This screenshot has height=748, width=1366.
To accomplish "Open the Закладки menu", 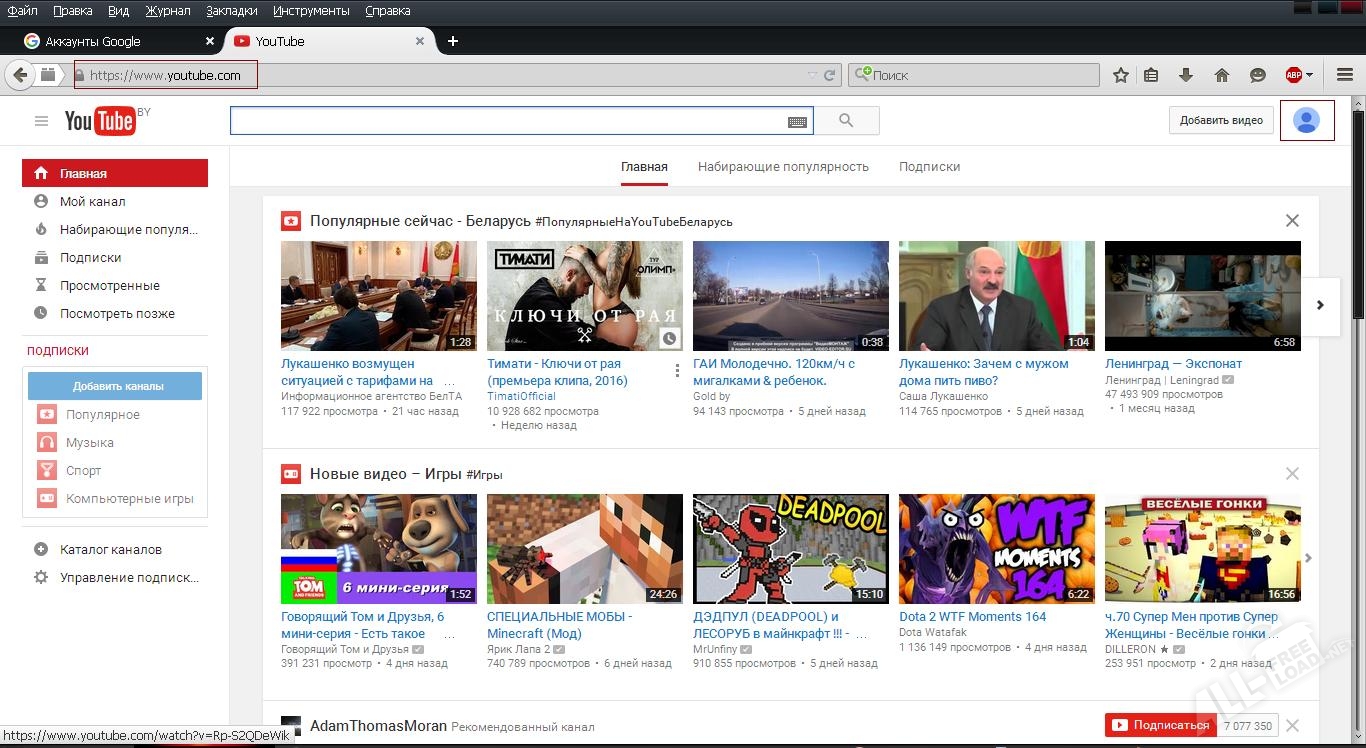I will point(231,11).
